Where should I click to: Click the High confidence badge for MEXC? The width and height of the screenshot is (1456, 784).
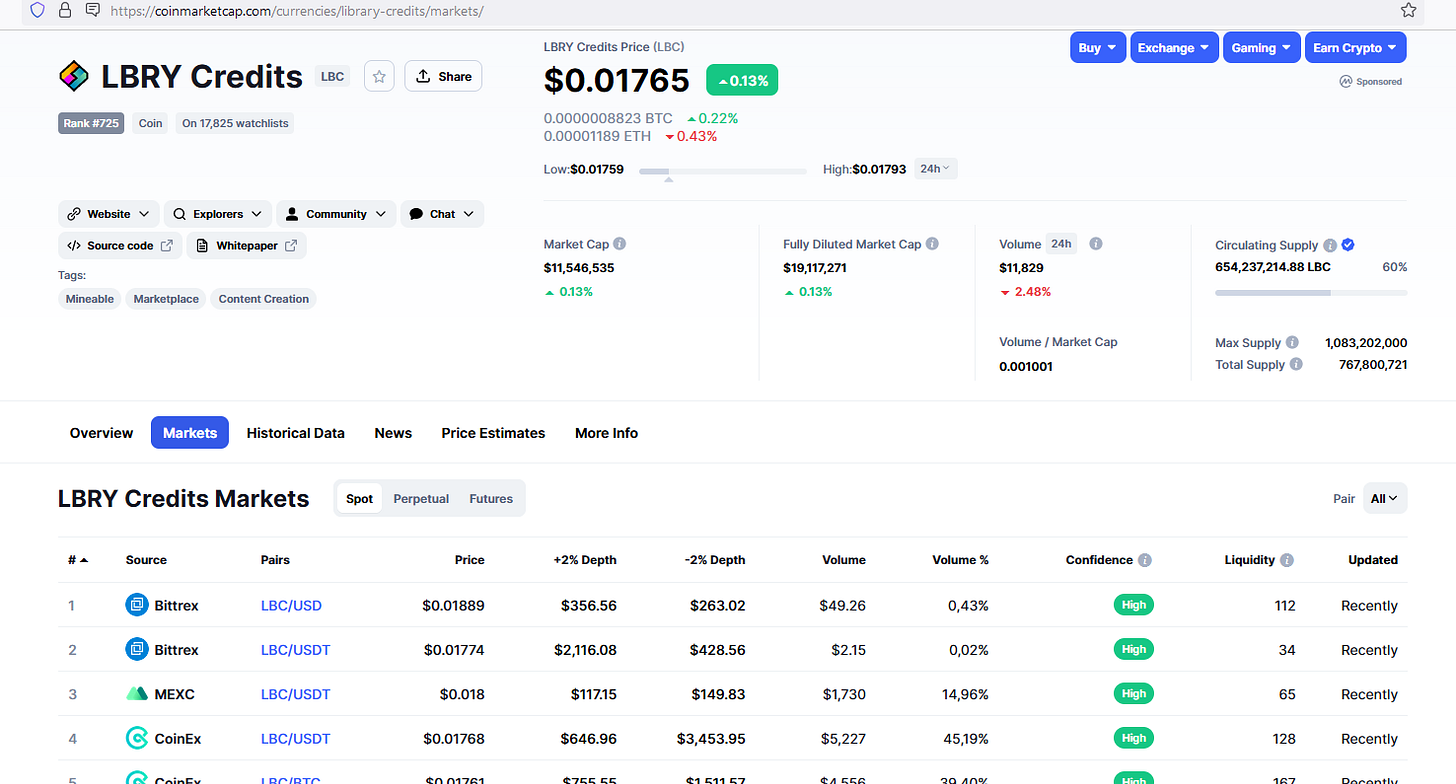[x=1134, y=693]
